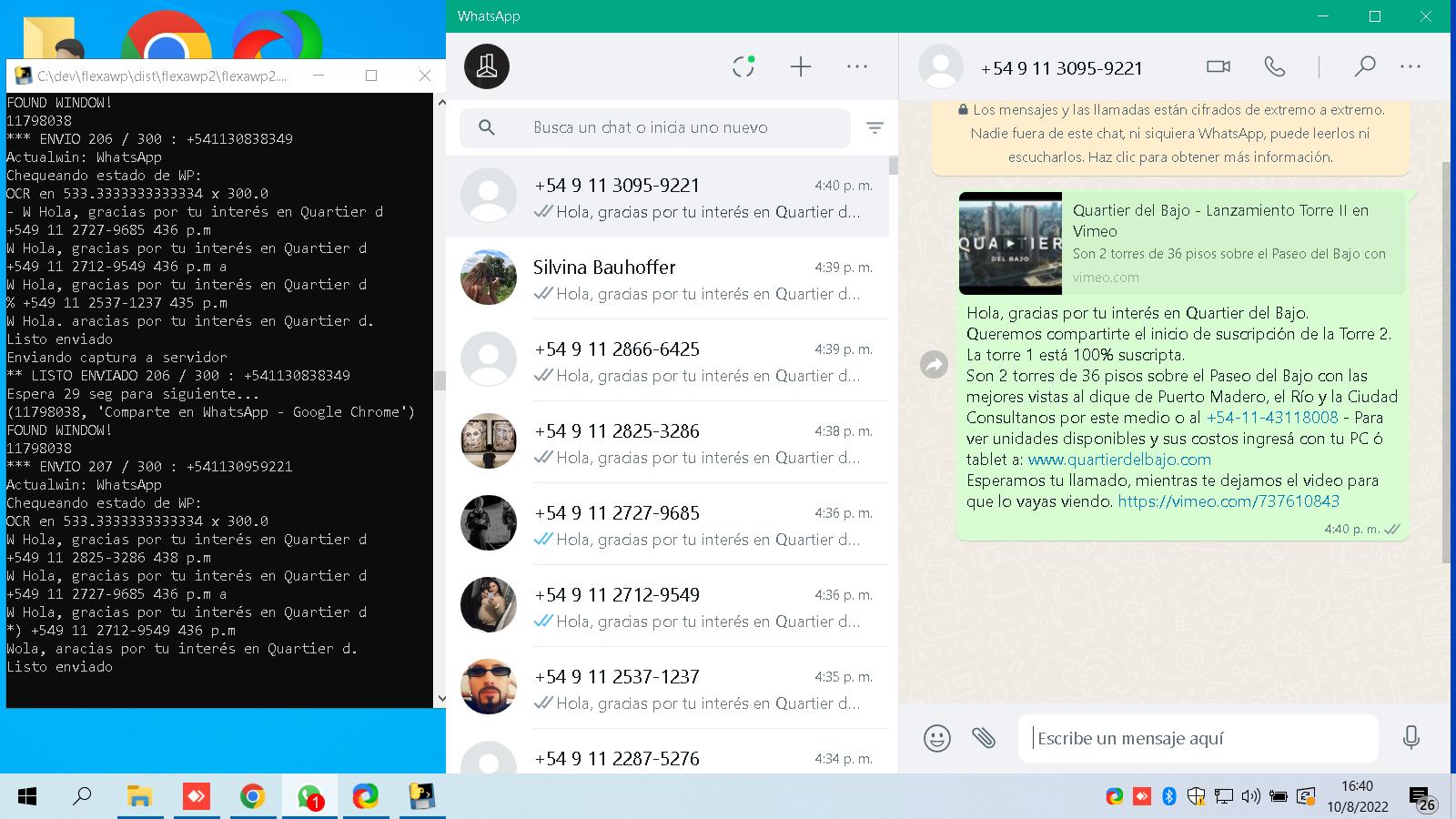Click the phone number link +54-11-43118008
Screen dimensions: 1456x819
coord(1272,418)
